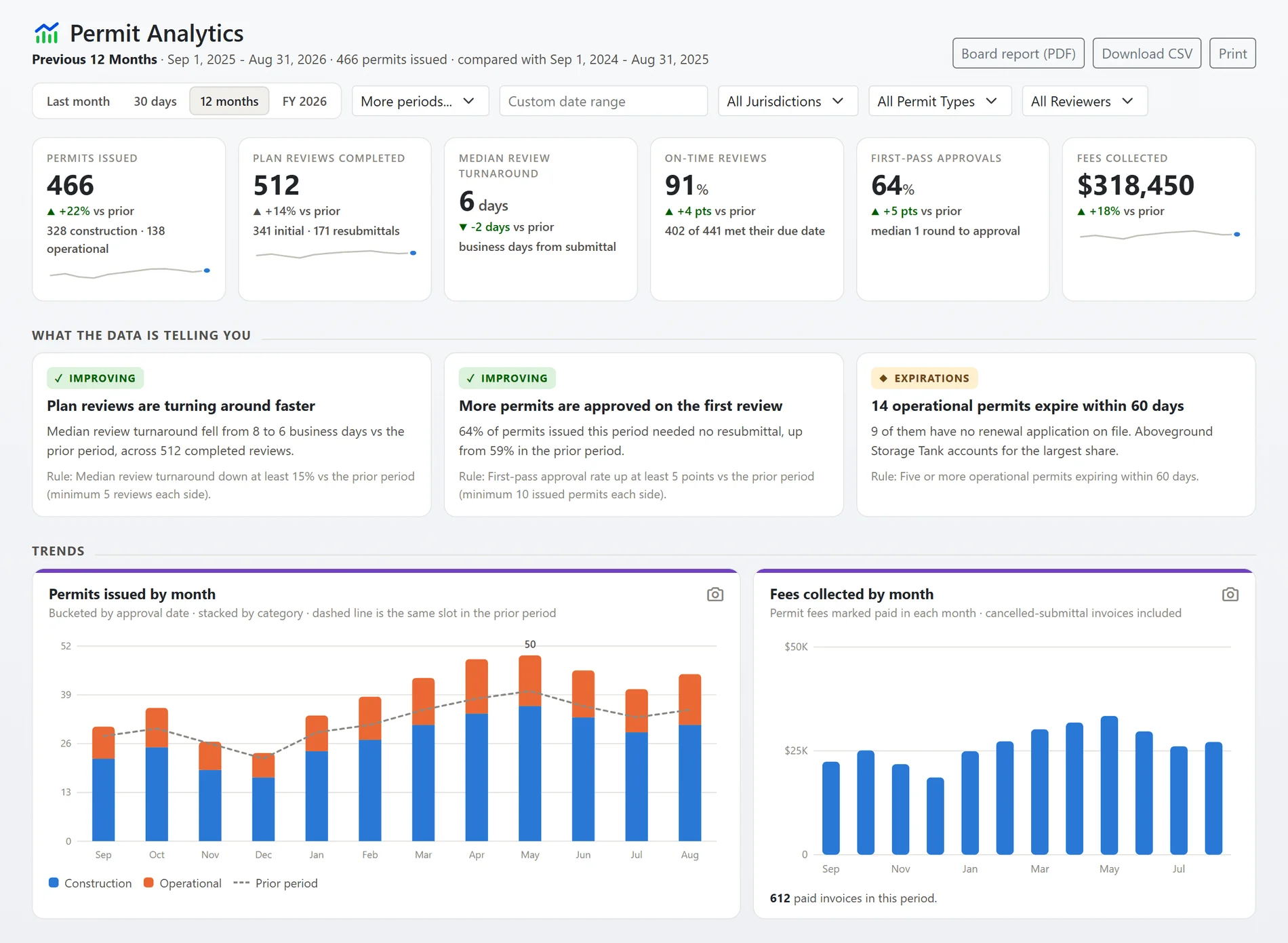The height and width of the screenshot is (943, 1288).
Task: Select the 30 days period tab
Action: (155, 101)
